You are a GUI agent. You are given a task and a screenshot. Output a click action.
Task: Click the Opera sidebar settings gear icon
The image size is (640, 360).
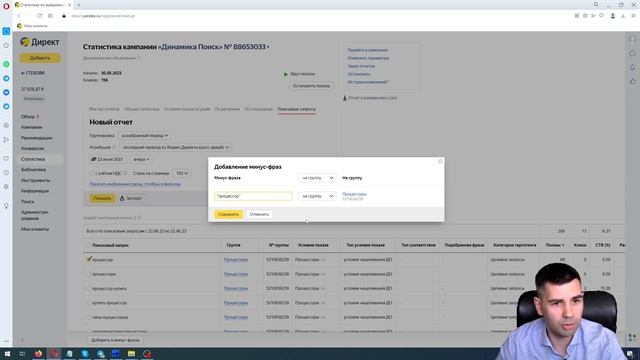pos(6,187)
